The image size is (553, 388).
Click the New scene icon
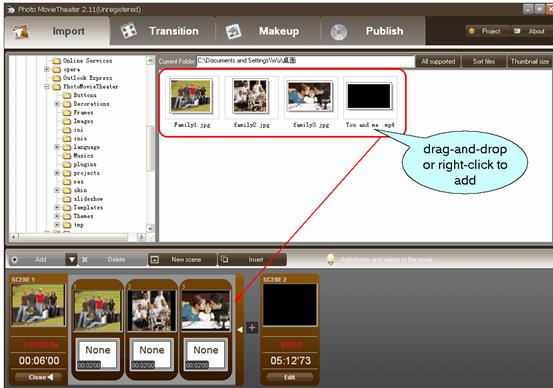(155, 260)
